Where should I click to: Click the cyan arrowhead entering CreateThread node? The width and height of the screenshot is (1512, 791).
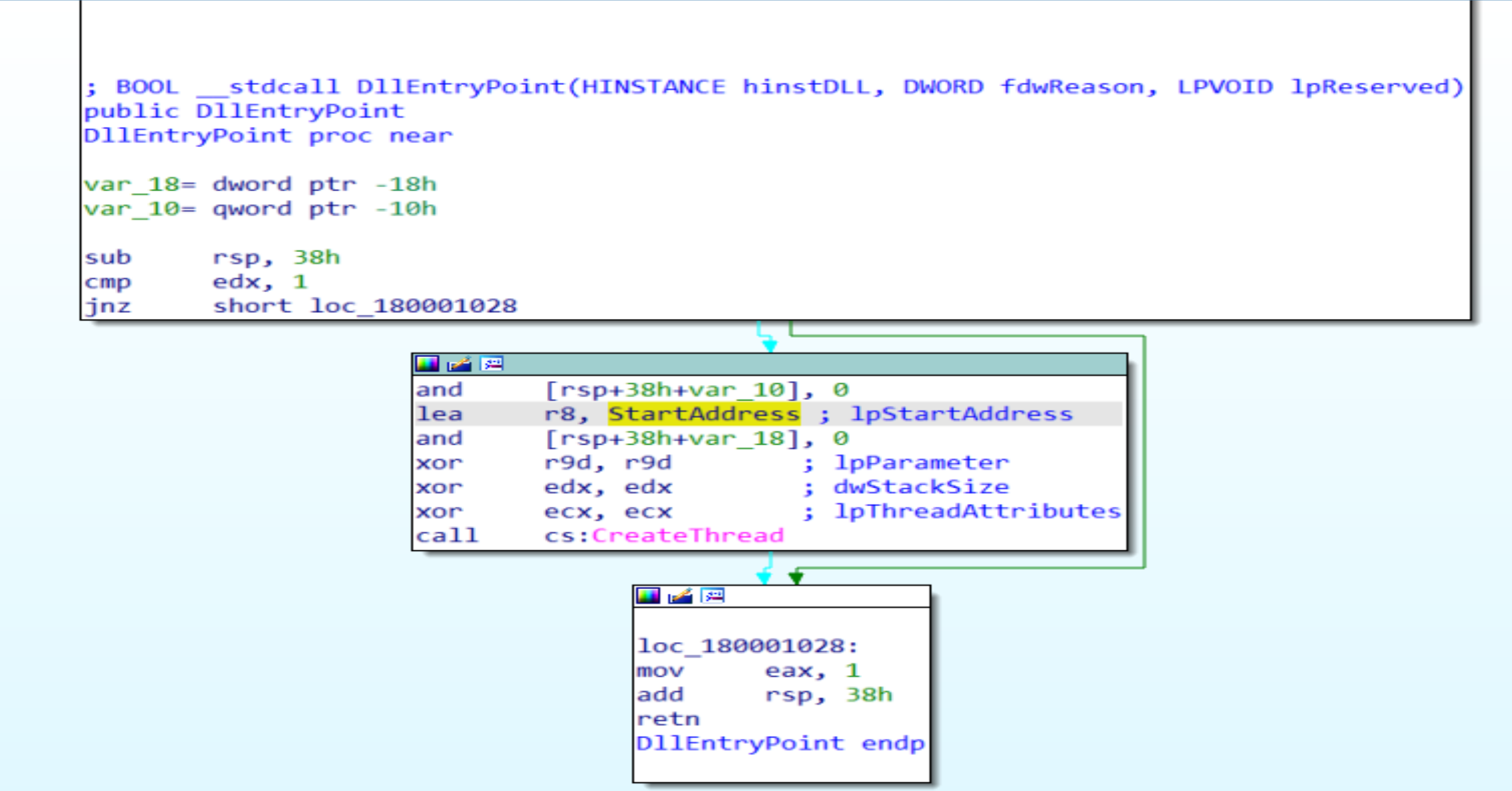(770, 346)
